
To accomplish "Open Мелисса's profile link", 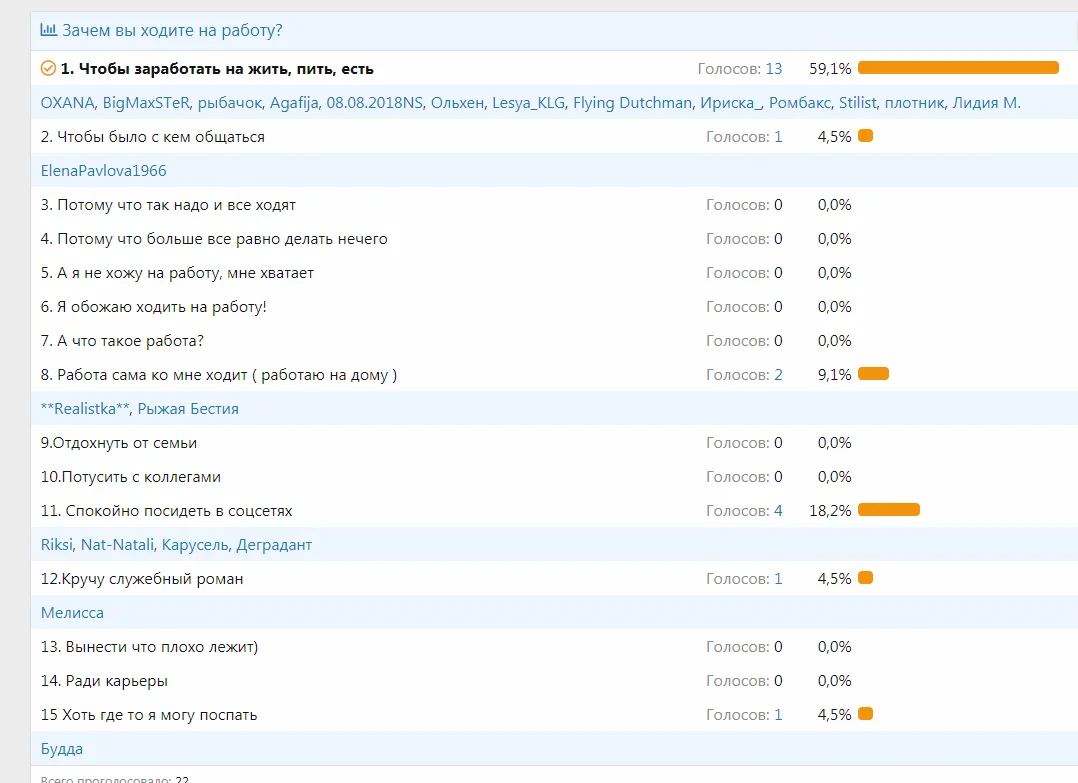I will point(72,613).
